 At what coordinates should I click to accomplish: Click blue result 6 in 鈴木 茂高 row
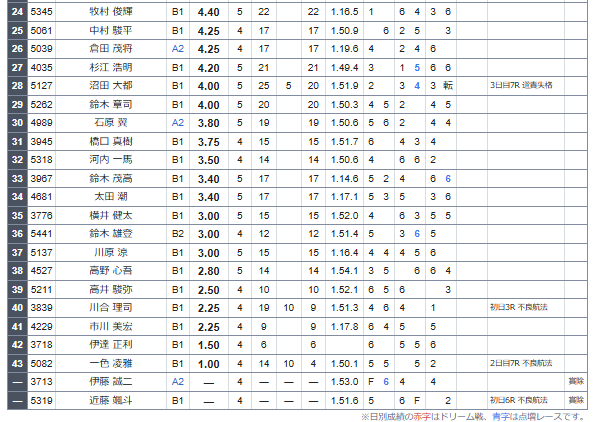click(x=448, y=178)
